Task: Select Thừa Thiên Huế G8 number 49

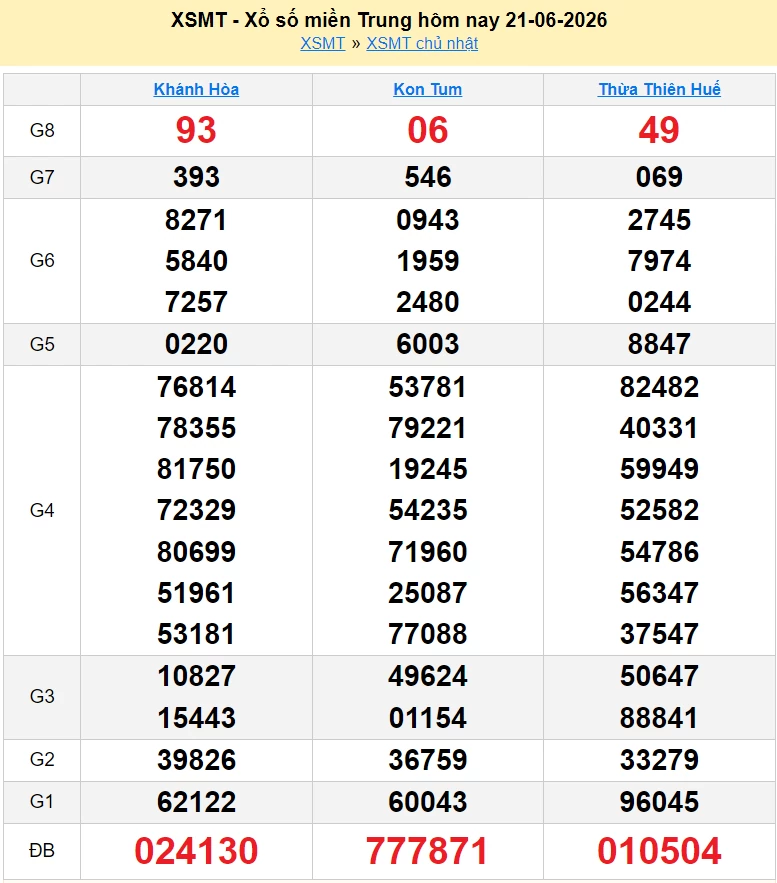Action: coord(659,130)
